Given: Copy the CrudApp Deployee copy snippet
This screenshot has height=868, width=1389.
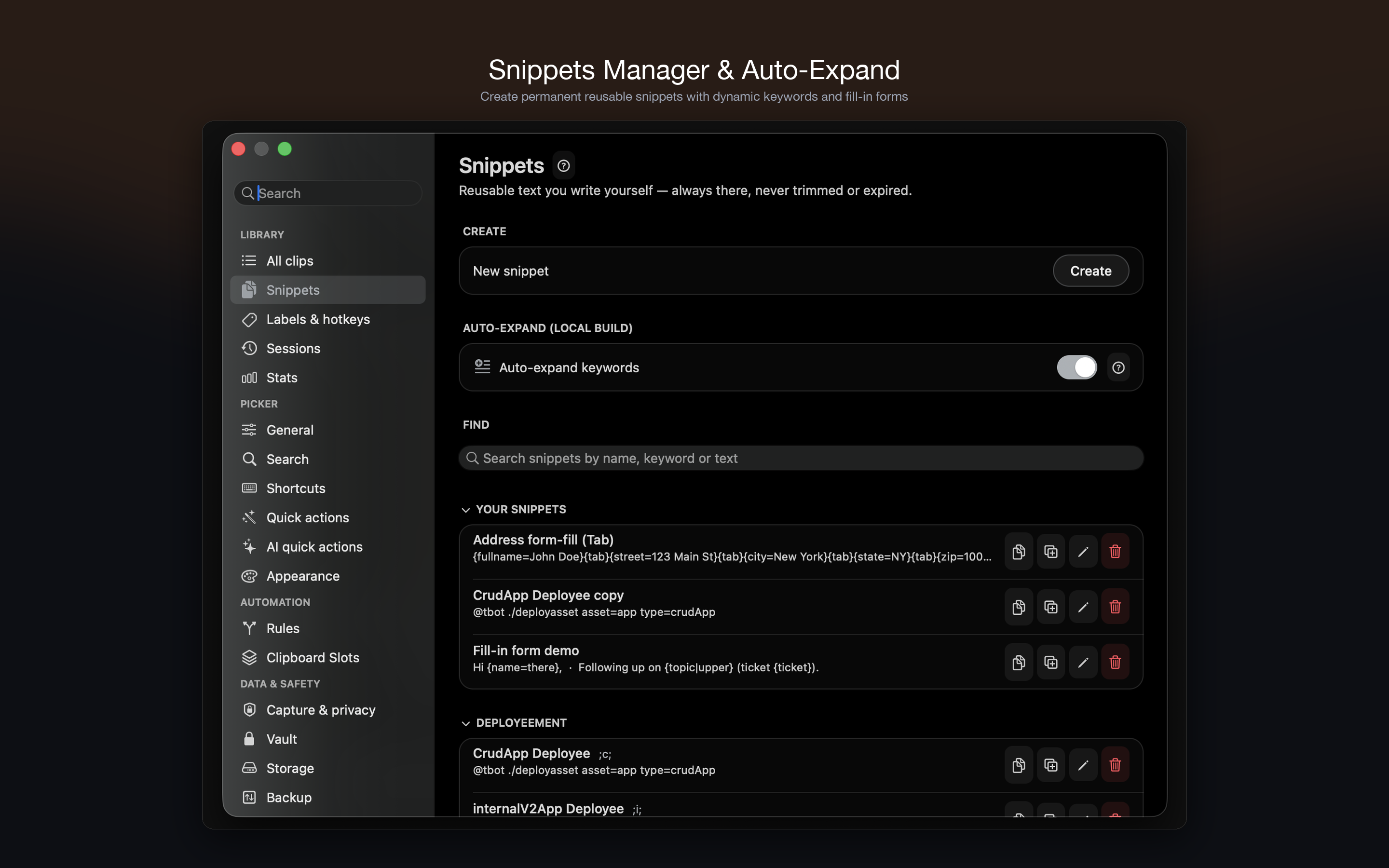Looking at the screenshot, I should (1019, 607).
